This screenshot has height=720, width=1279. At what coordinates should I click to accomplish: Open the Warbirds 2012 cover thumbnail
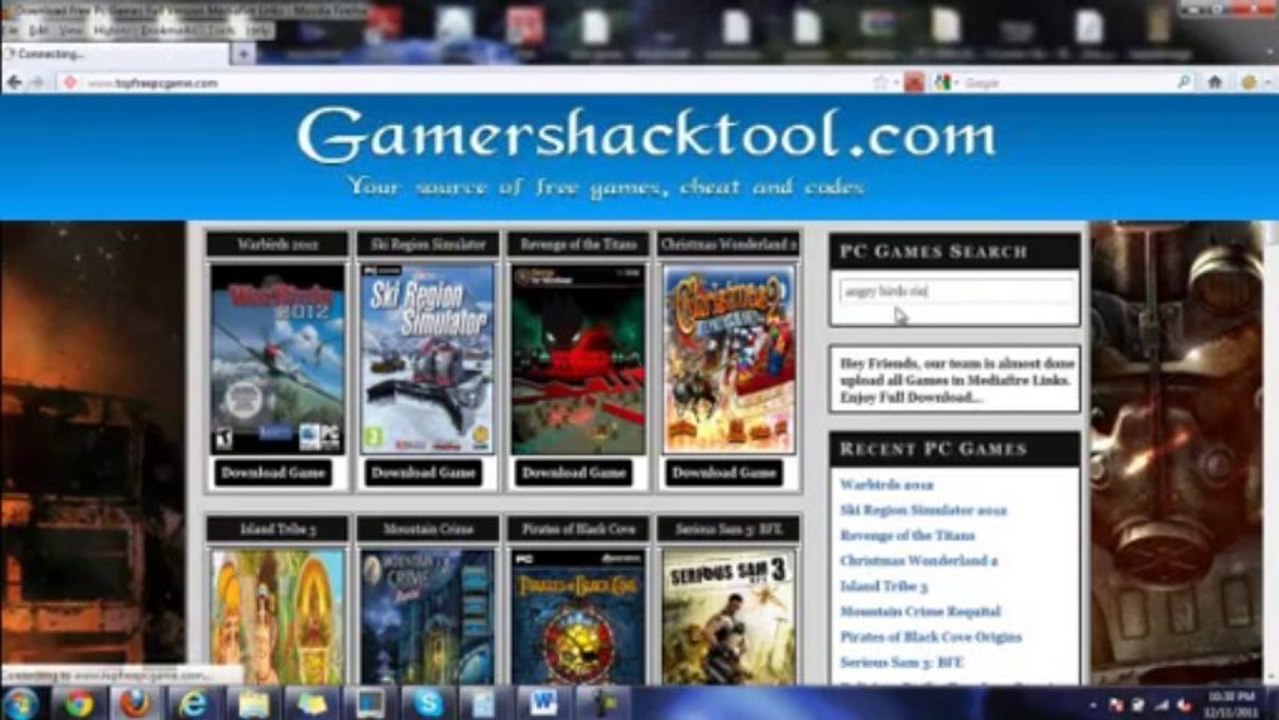[x=277, y=359]
